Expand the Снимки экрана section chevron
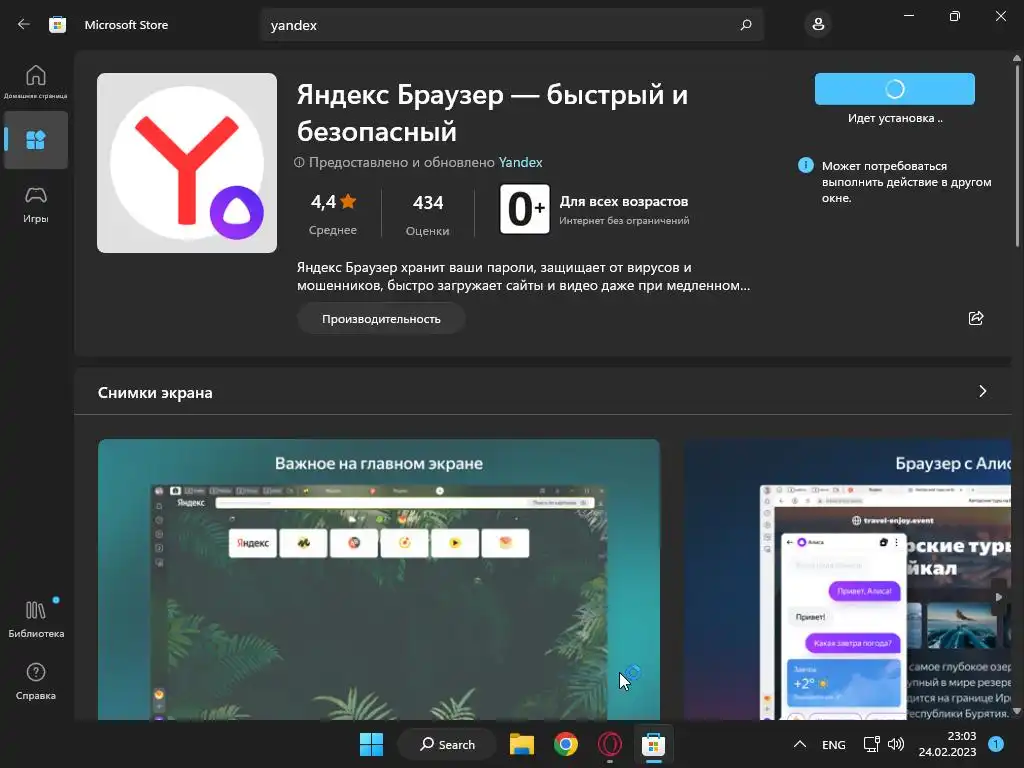Image resolution: width=1024 pixels, height=768 pixels. click(983, 391)
